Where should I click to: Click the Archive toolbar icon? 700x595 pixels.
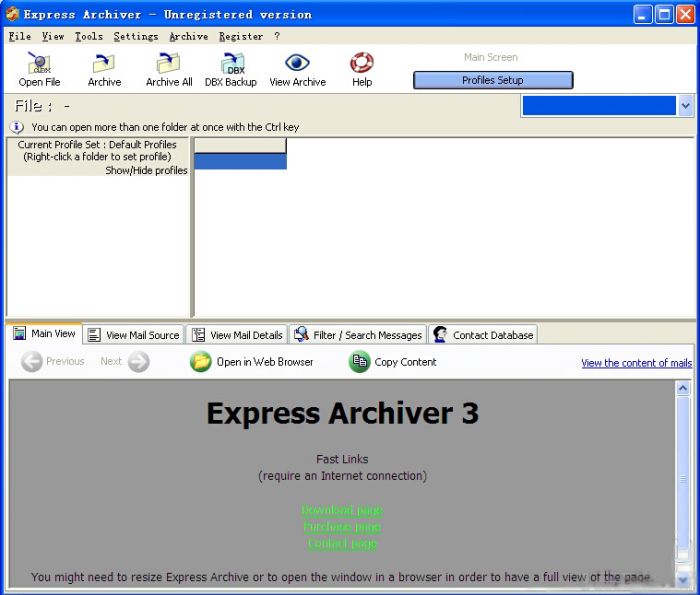[104, 63]
